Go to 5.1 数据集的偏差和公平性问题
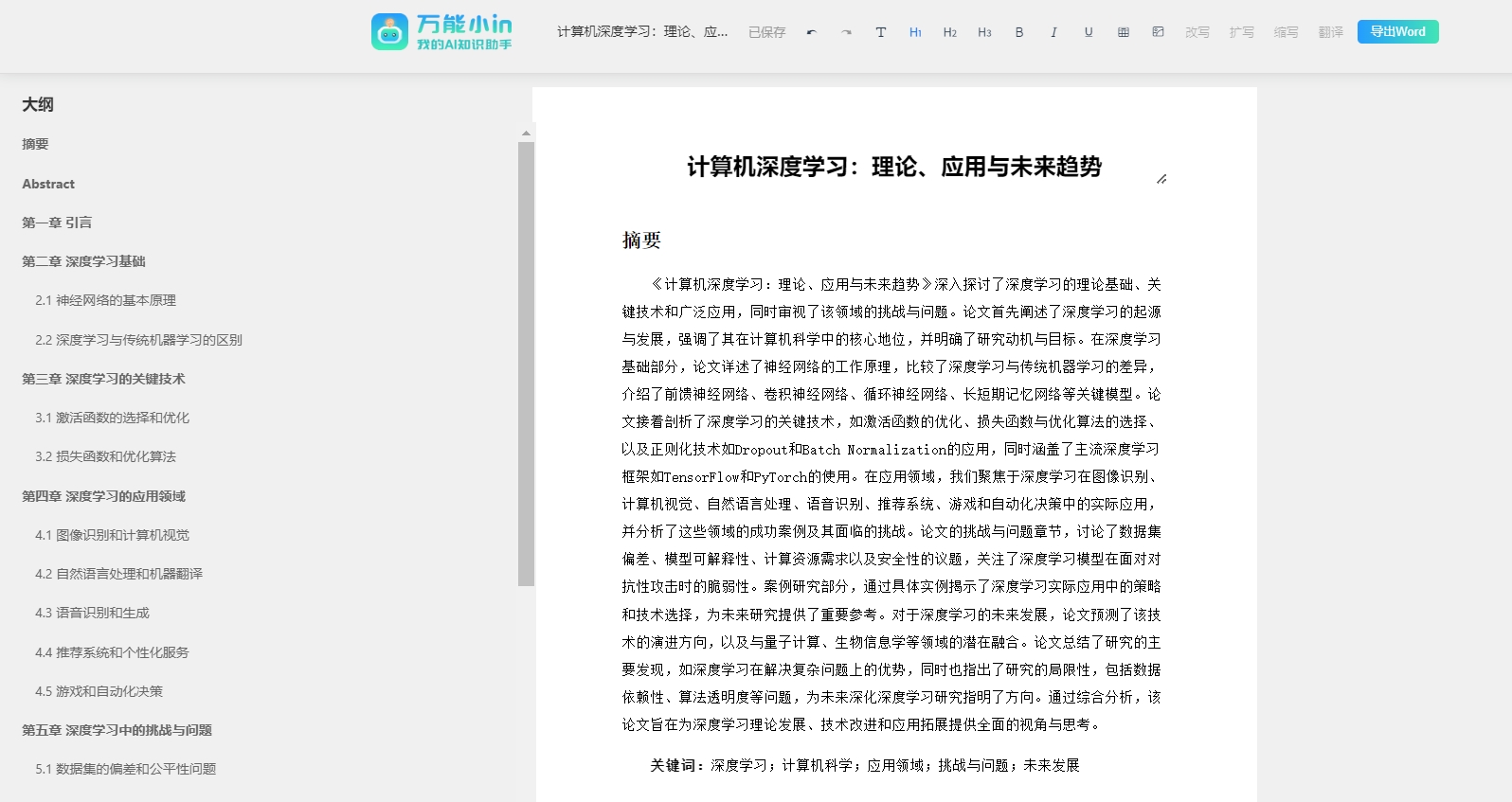1512x802 pixels. (x=125, y=769)
